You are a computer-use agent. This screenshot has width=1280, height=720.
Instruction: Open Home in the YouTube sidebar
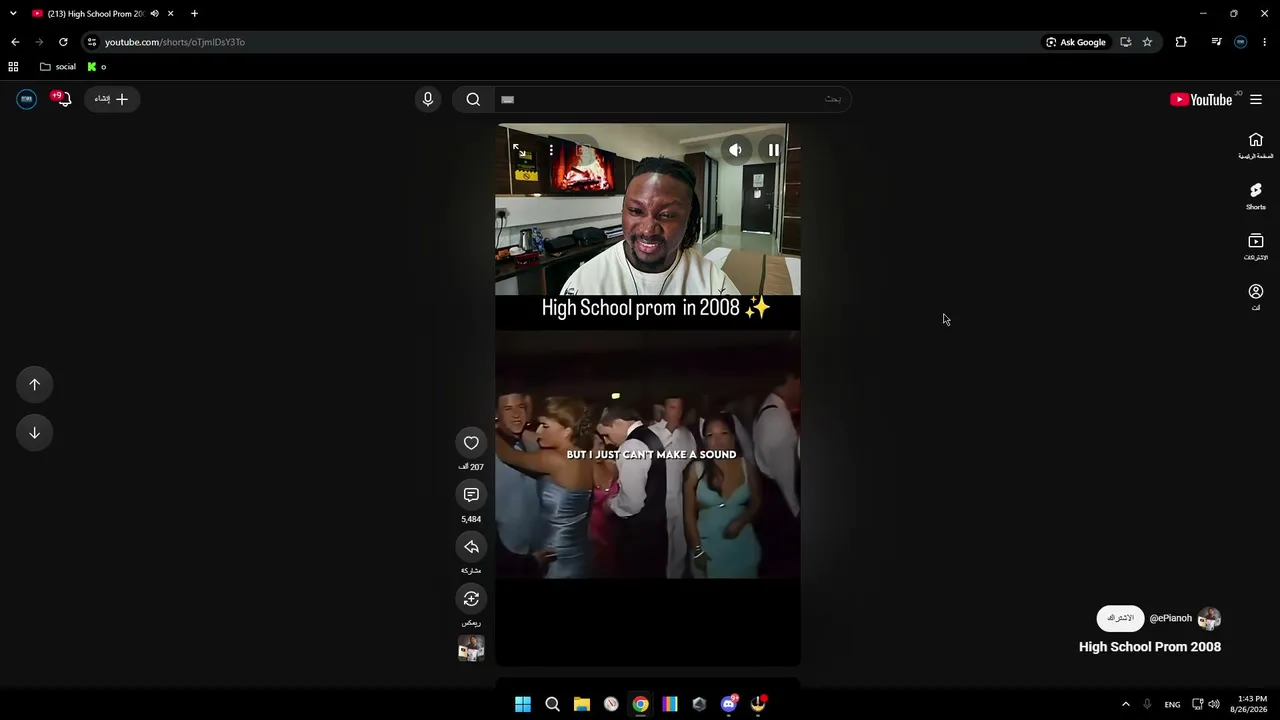point(1256,146)
